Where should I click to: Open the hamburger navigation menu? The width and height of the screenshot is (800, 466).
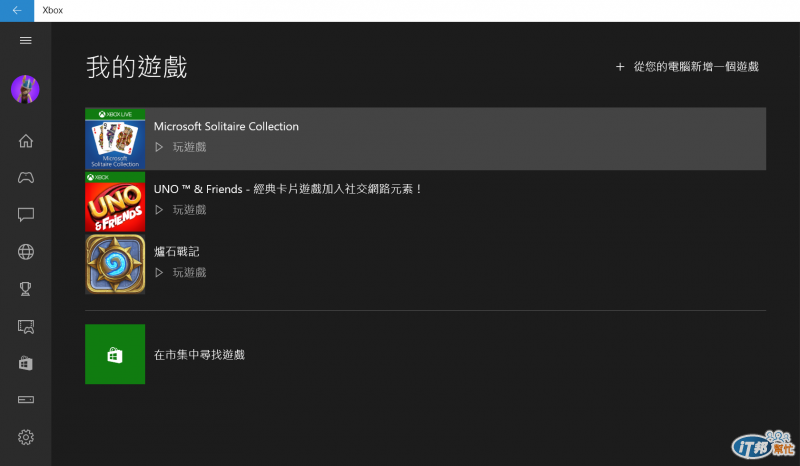coord(26,41)
